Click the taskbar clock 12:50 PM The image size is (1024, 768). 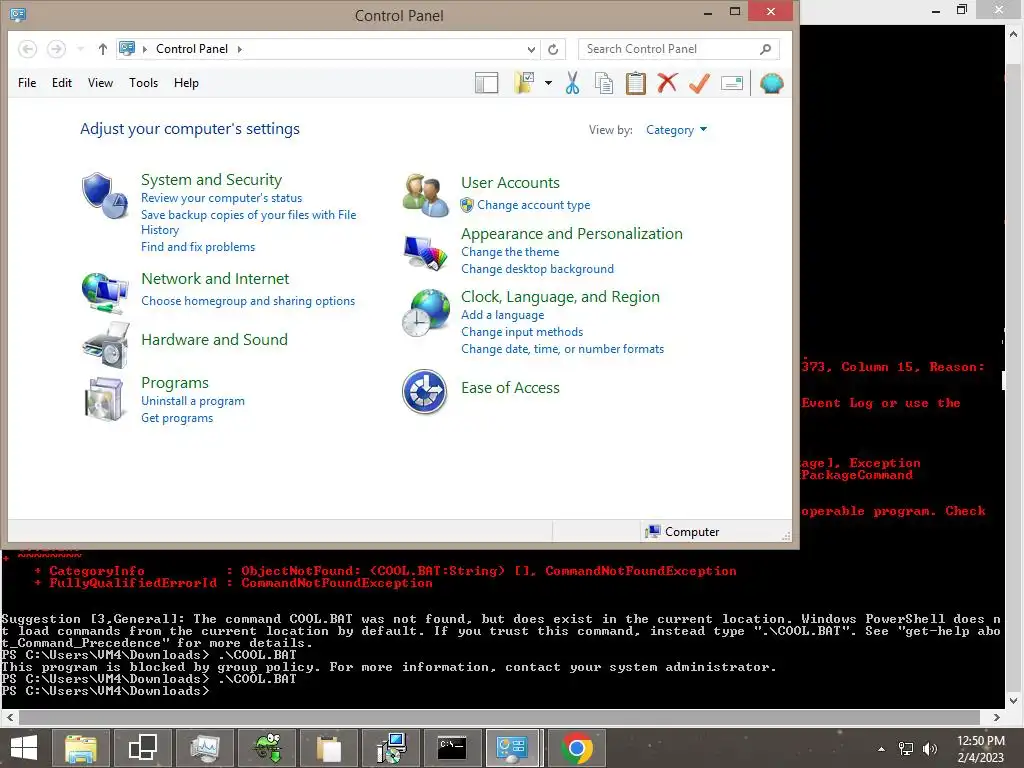[980, 741]
